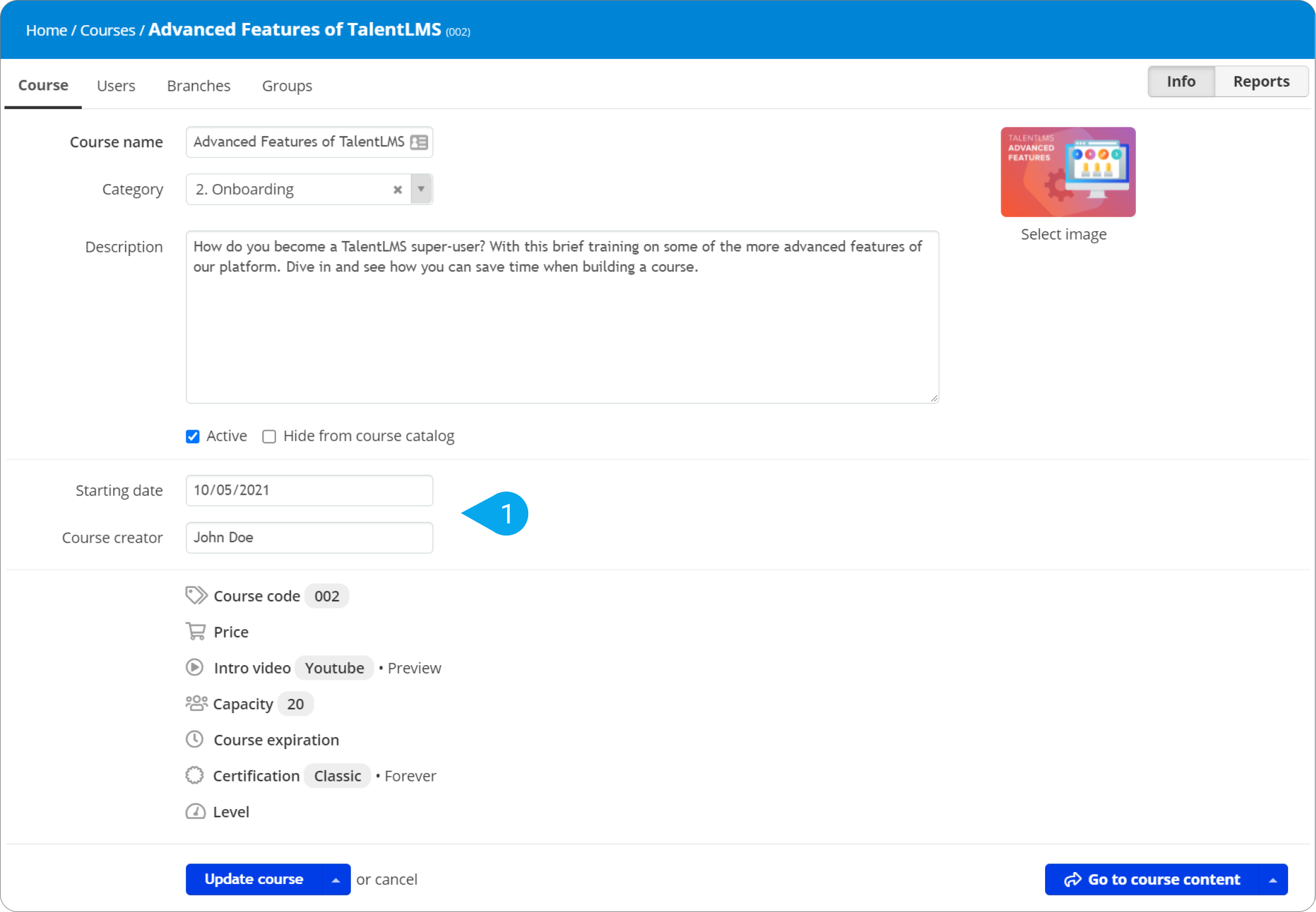Go to Courses in the breadcrumb
1316x912 pixels.
[x=107, y=30]
